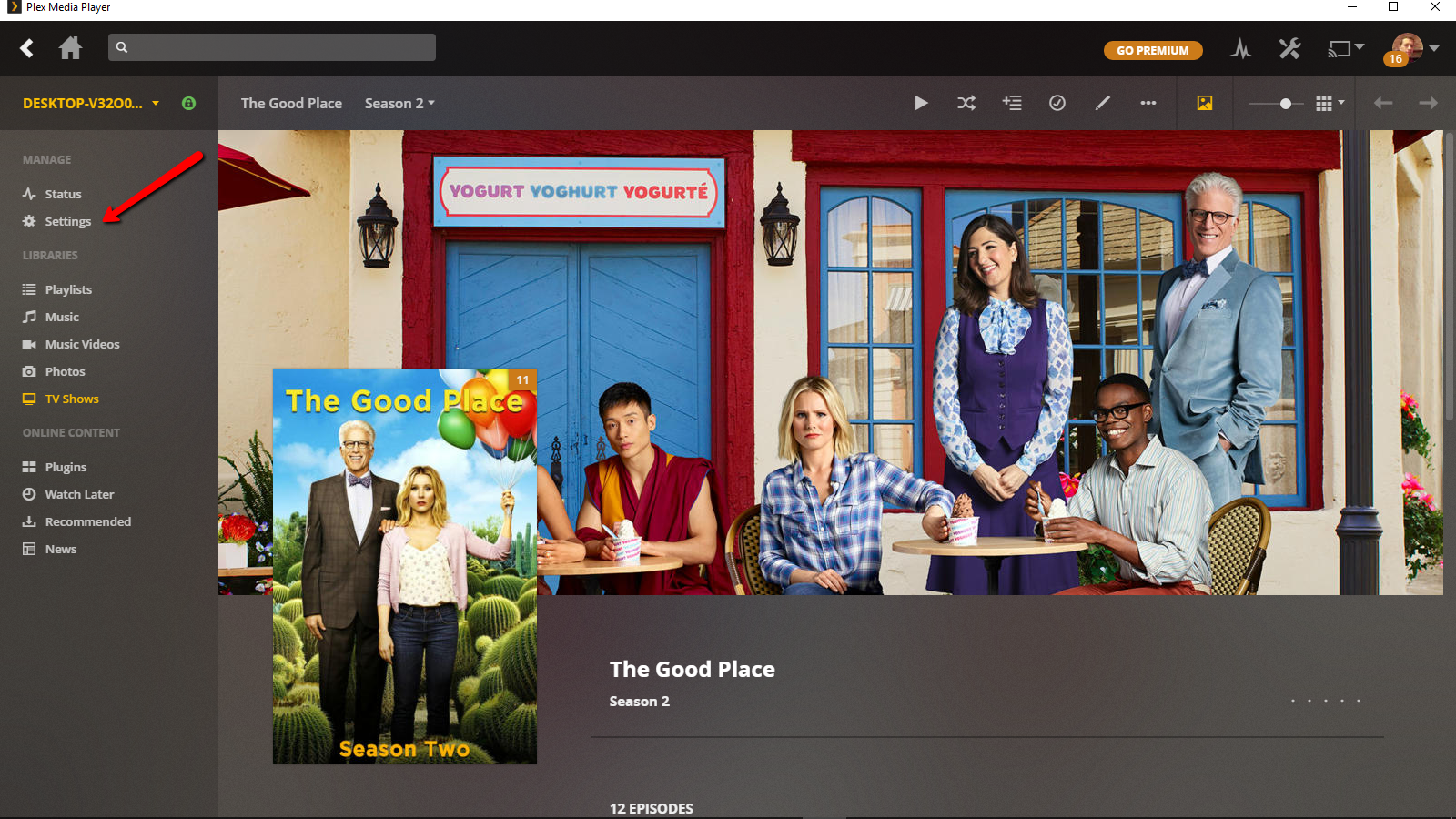This screenshot has height=819, width=1456.
Task: Open the Music Videos library
Action: [82, 344]
